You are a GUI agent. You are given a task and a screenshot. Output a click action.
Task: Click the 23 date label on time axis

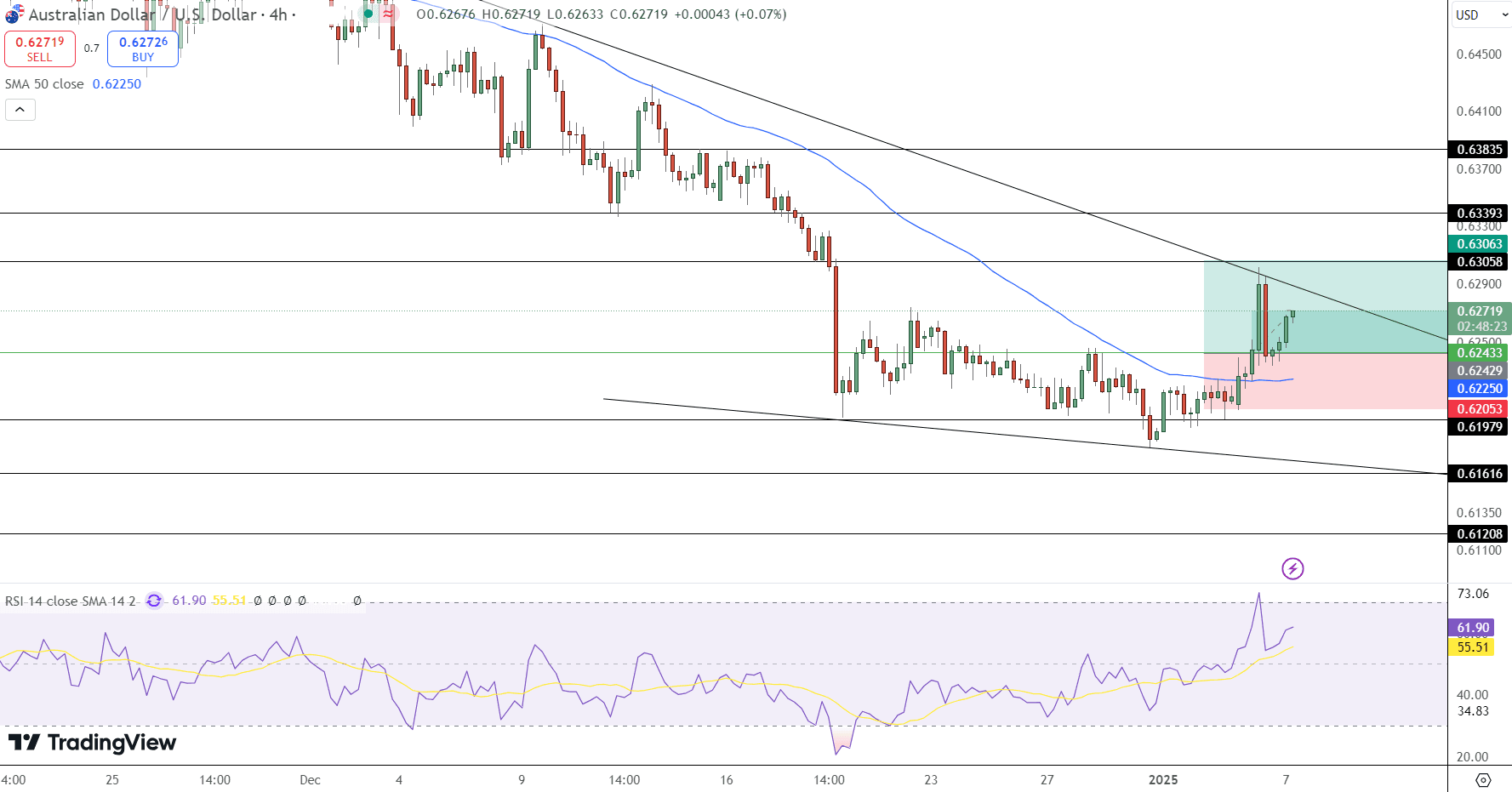tap(931, 780)
